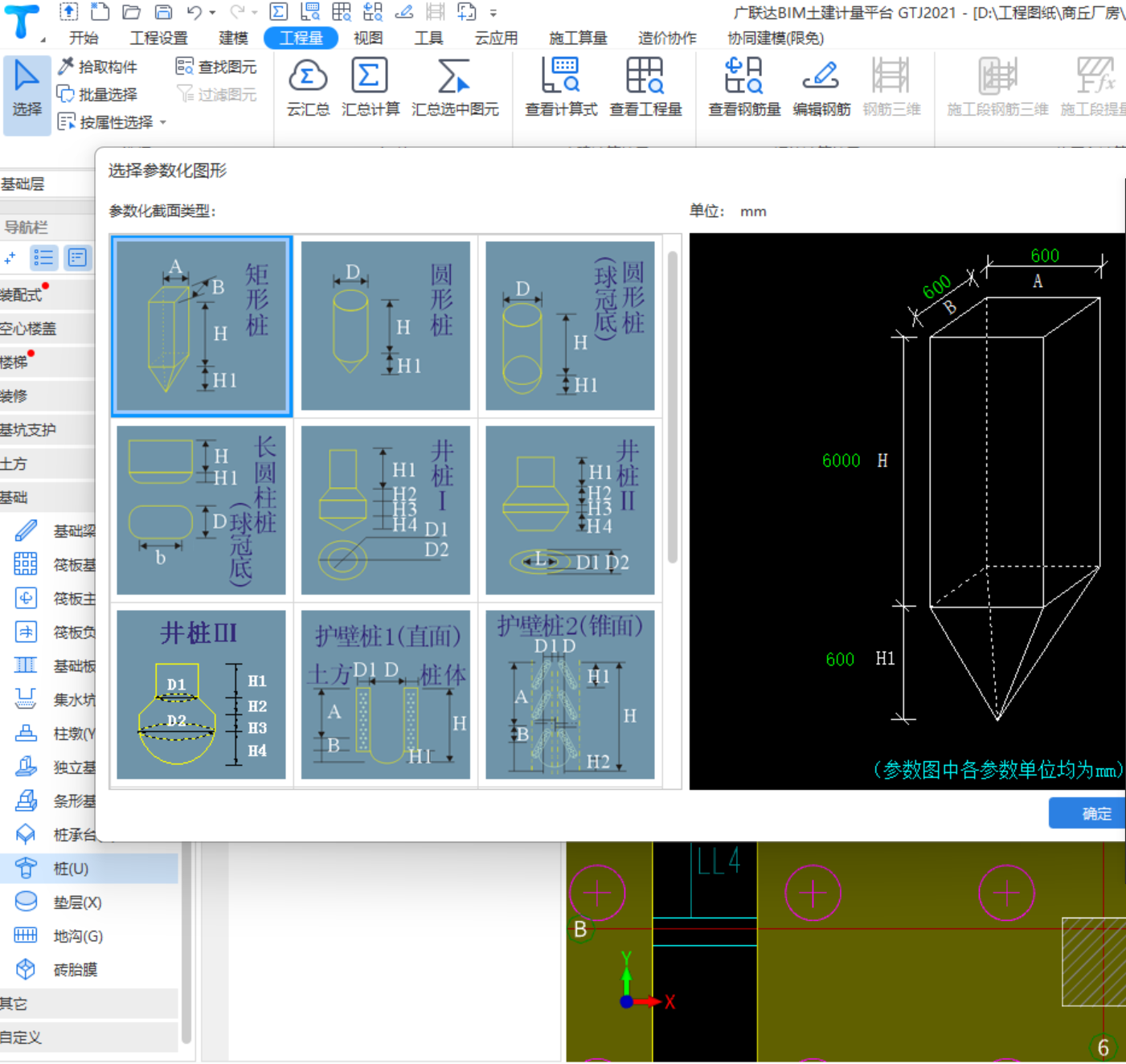Edit the green 600 A parameter value
This screenshot has width=1126, height=1064.
tap(1045, 256)
